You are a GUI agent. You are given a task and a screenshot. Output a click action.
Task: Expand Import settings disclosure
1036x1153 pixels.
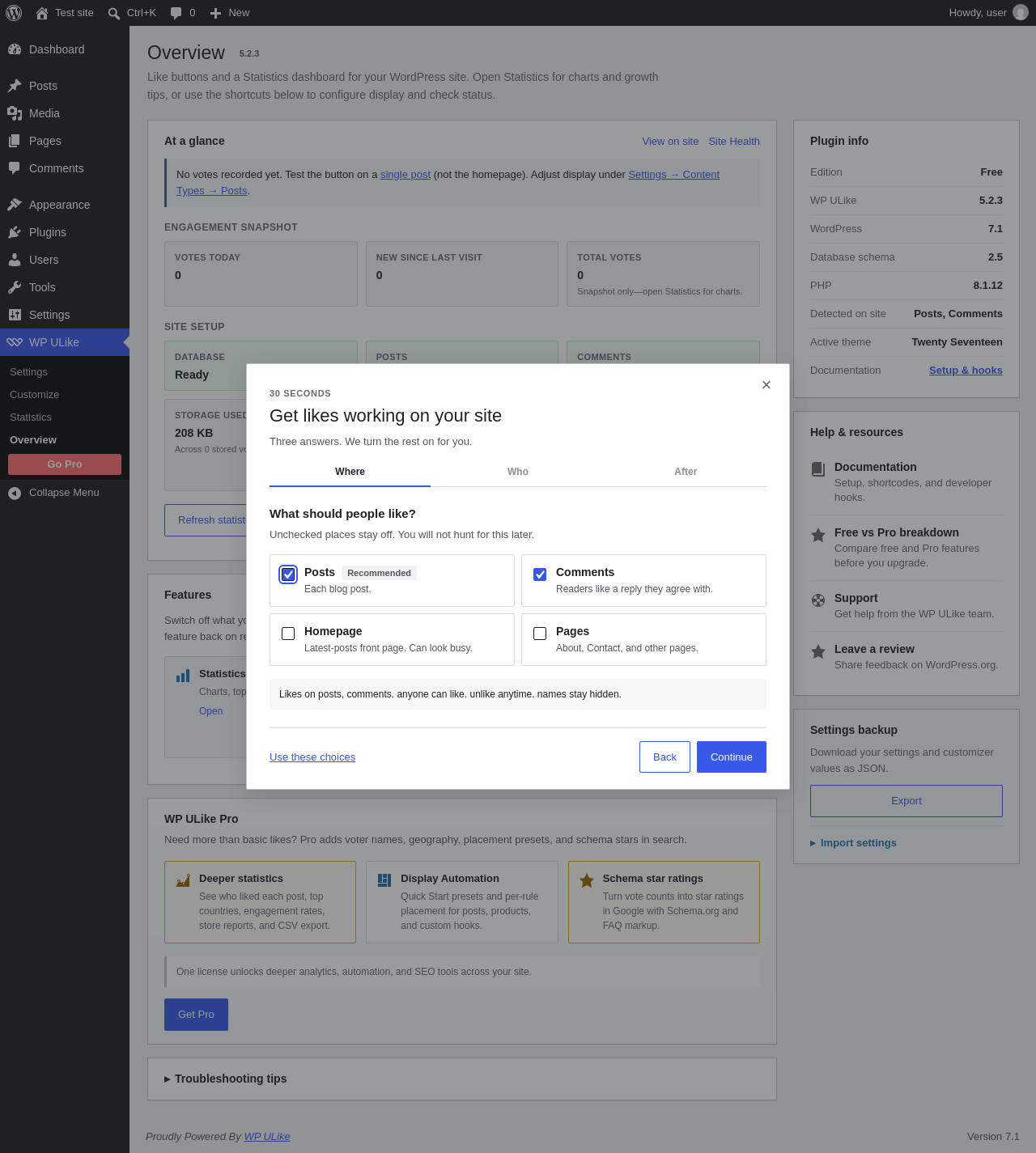853,843
